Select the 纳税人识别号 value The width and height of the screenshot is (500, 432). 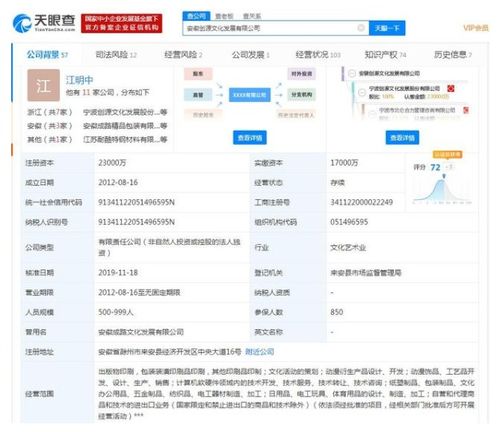(136, 222)
